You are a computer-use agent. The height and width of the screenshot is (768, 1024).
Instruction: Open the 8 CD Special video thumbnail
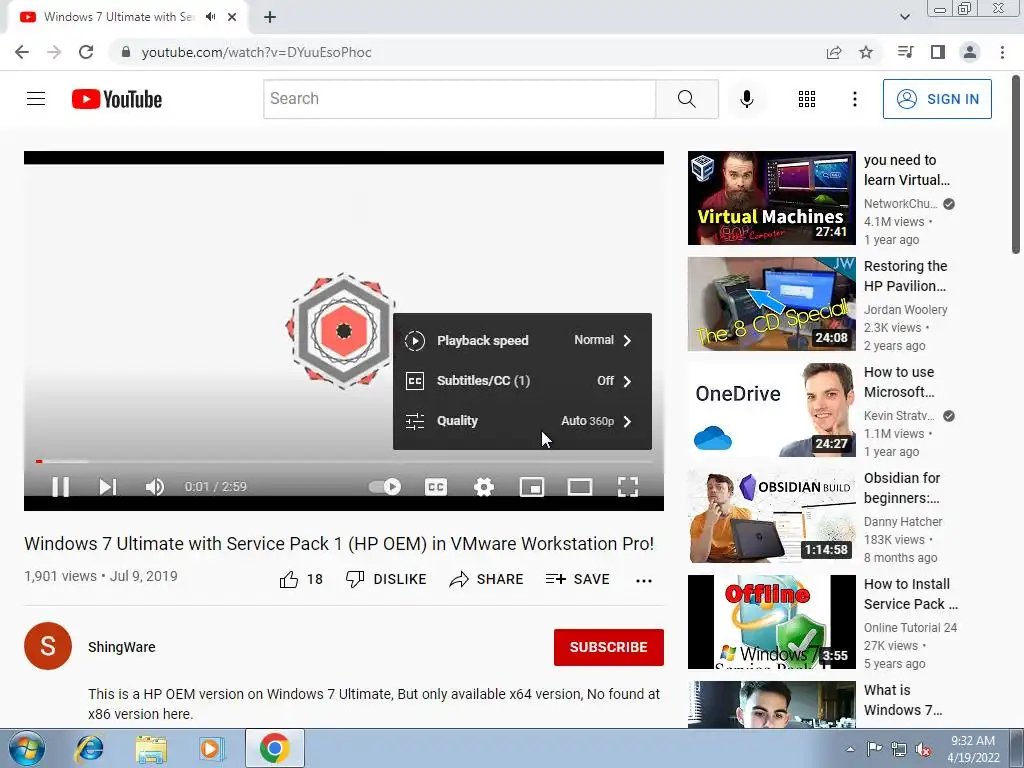(x=771, y=304)
